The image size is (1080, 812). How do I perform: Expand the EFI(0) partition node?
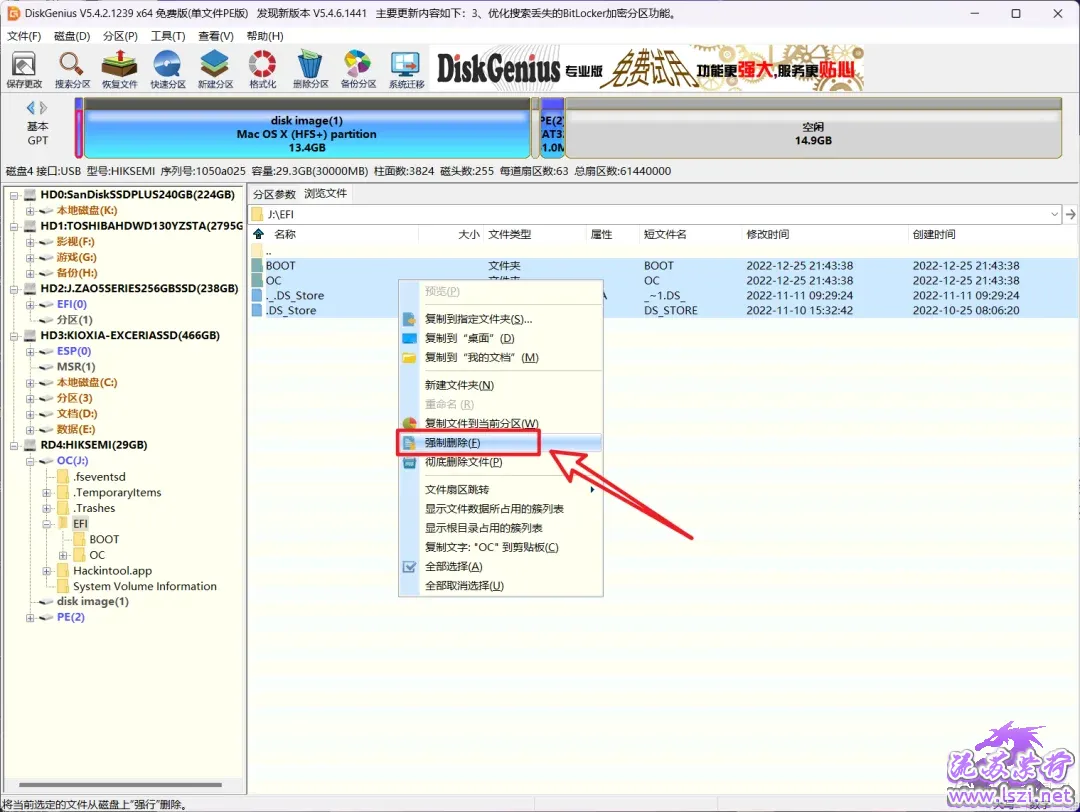tap(30, 304)
